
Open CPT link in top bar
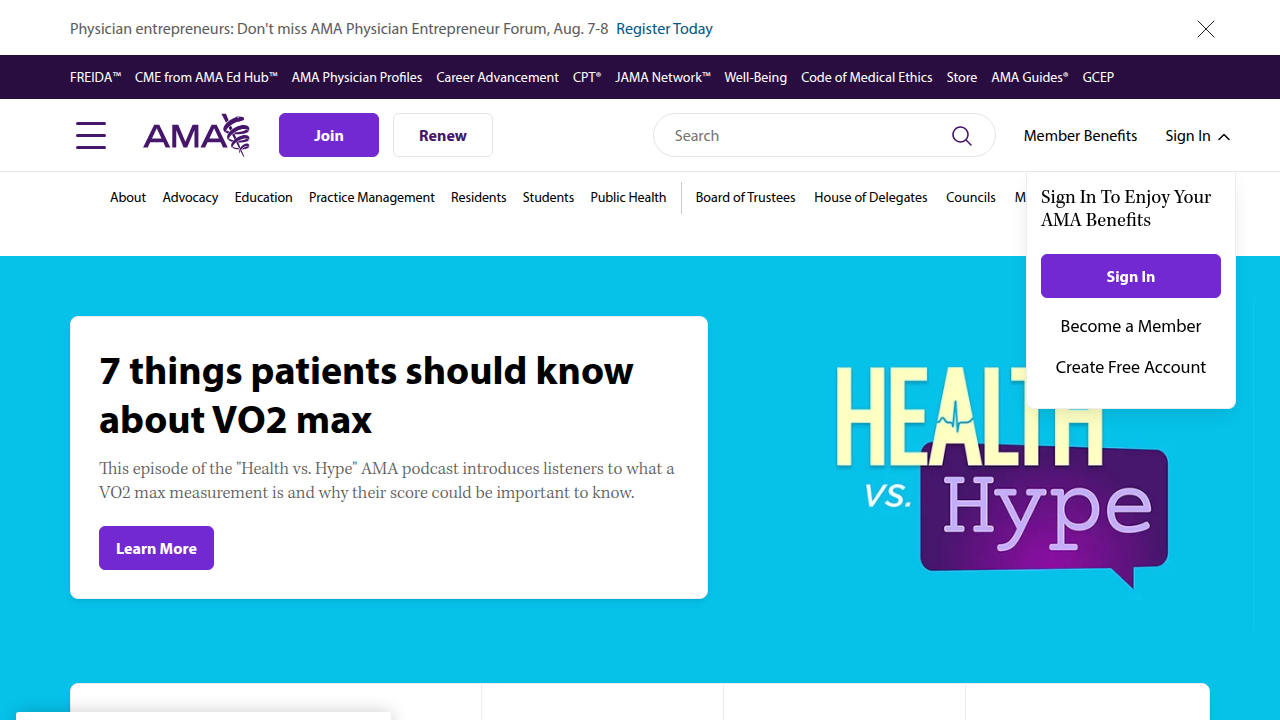(587, 77)
